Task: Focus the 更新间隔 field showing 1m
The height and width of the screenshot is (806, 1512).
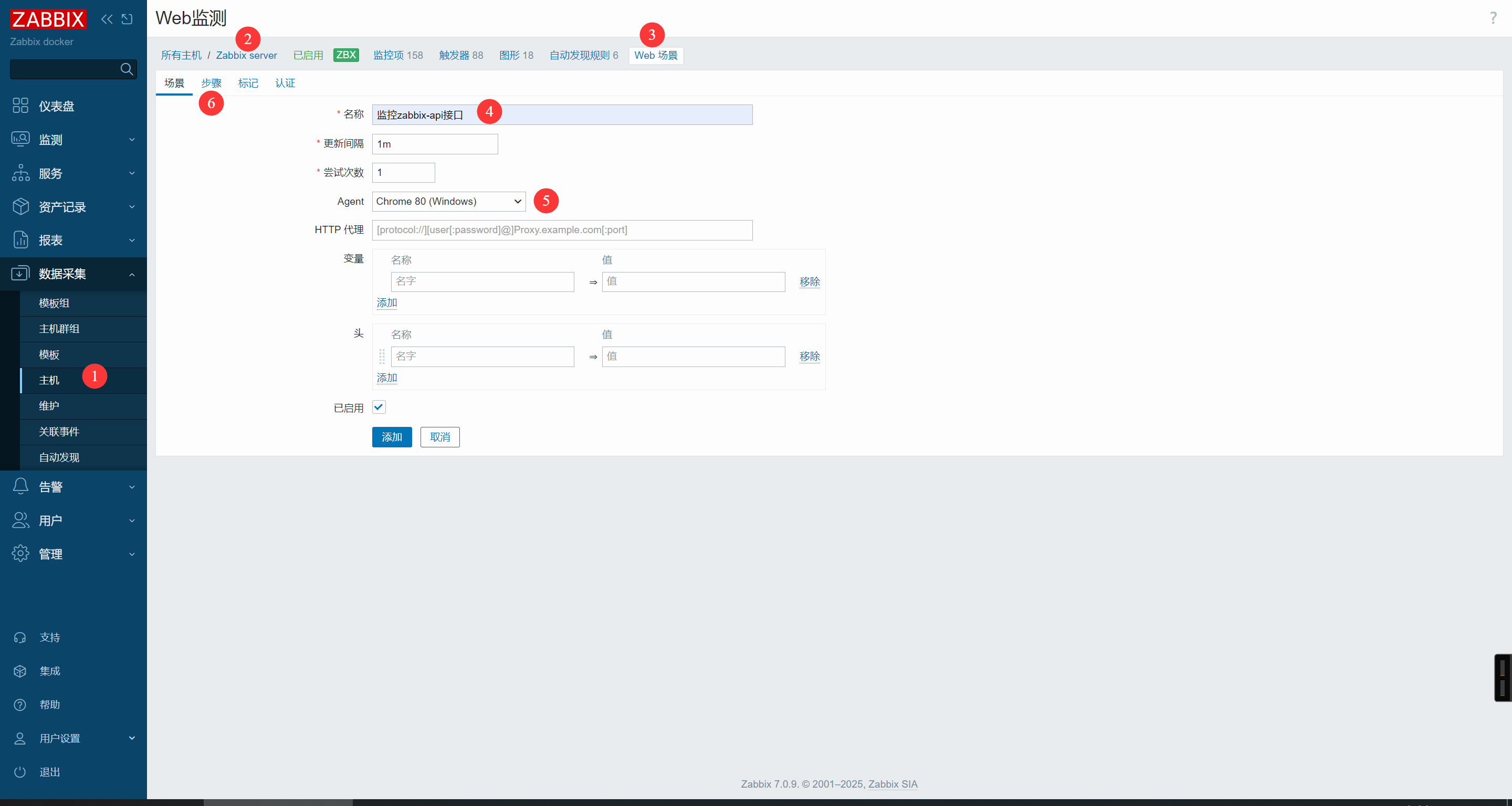Action: coord(435,144)
